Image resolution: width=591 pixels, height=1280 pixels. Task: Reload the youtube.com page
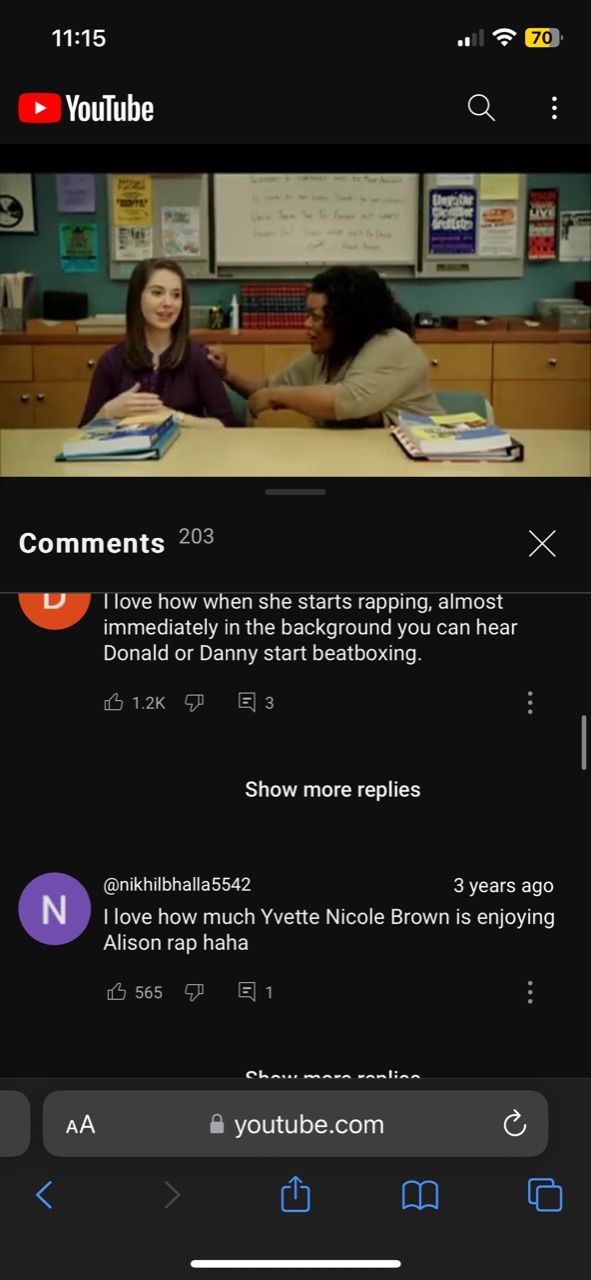pos(514,1124)
